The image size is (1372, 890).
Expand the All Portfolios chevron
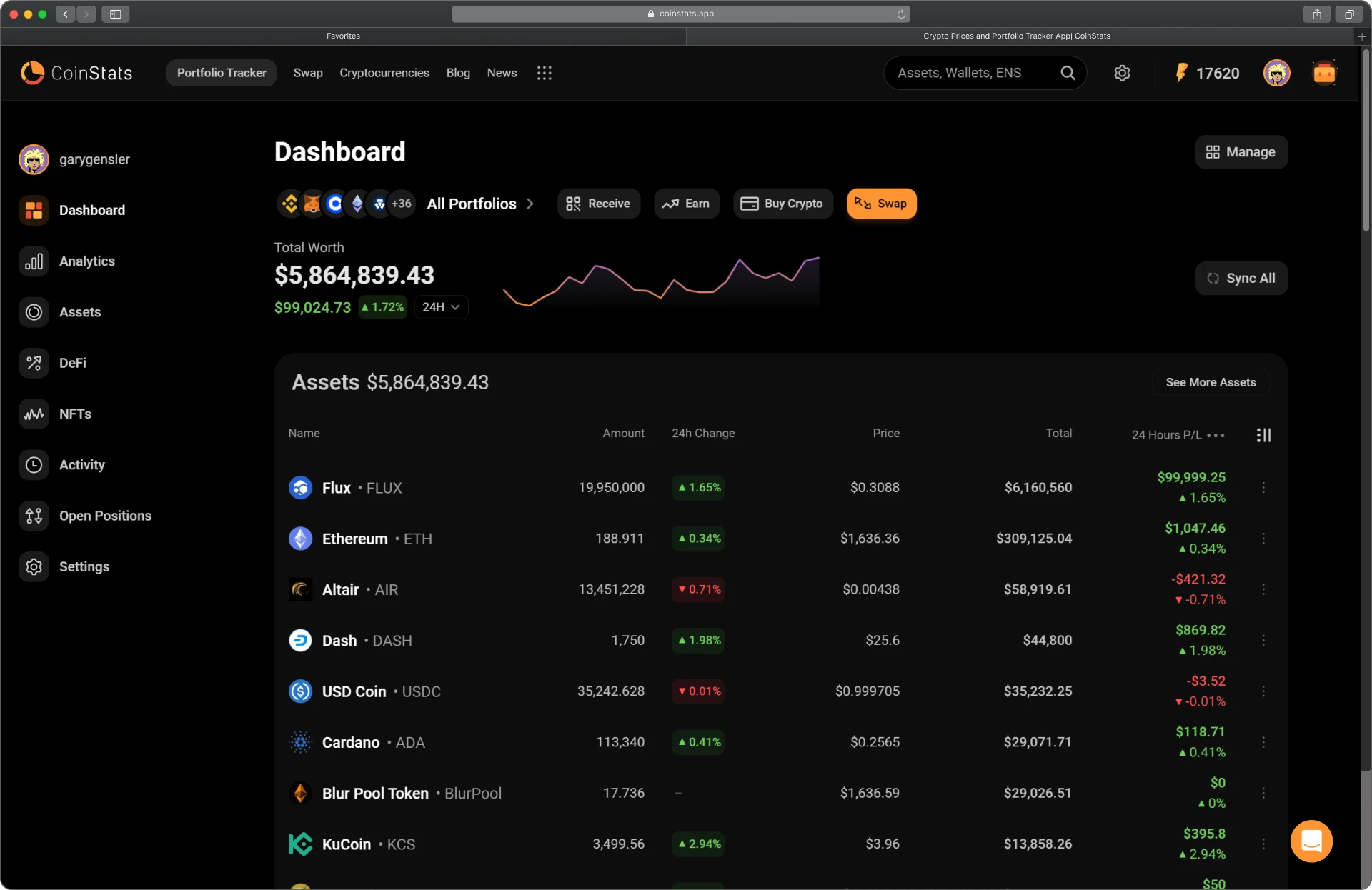coord(530,204)
